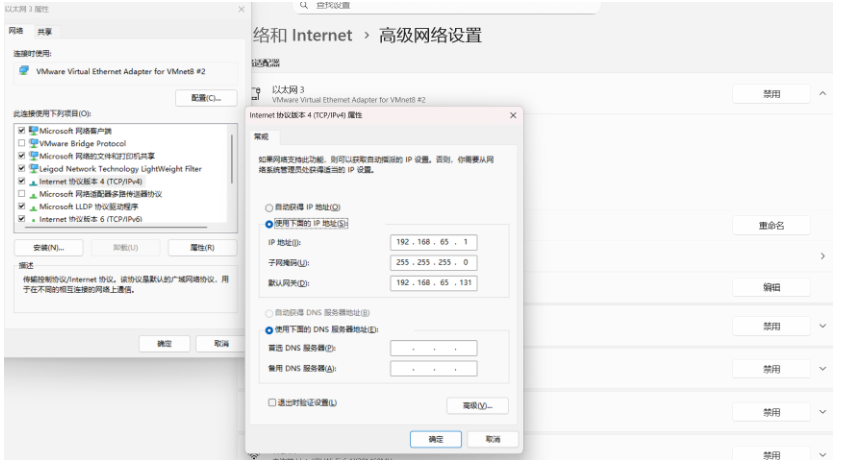Select 使用下面的 IP 地址 radio button
This screenshot has width=850, height=476.
coord(269,224)
